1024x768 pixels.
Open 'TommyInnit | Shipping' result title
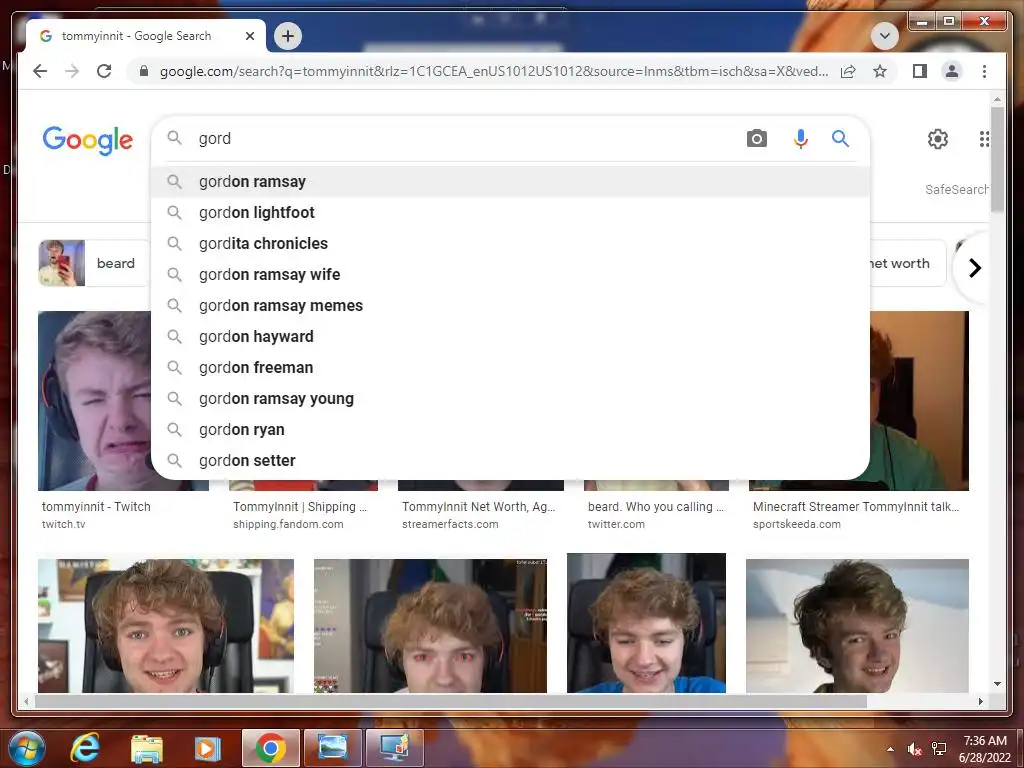coord(300,507)
